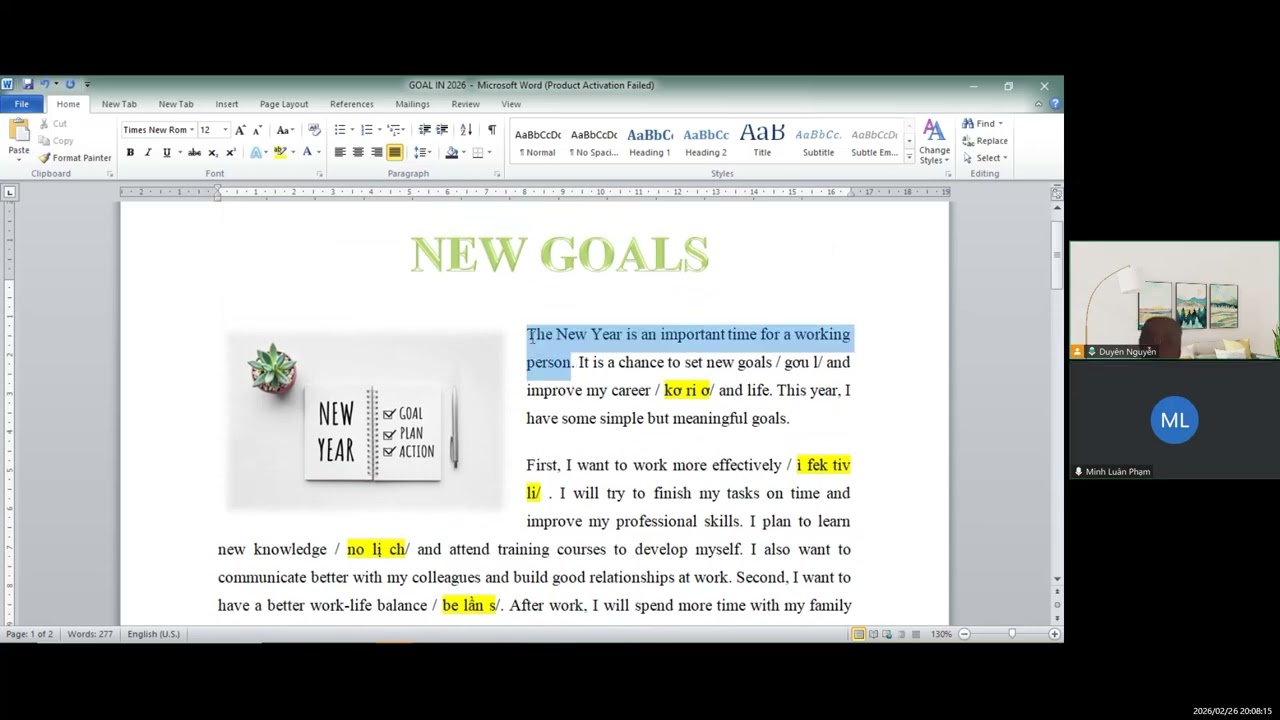Click the zoom slider handle

tap(1012, 634)
